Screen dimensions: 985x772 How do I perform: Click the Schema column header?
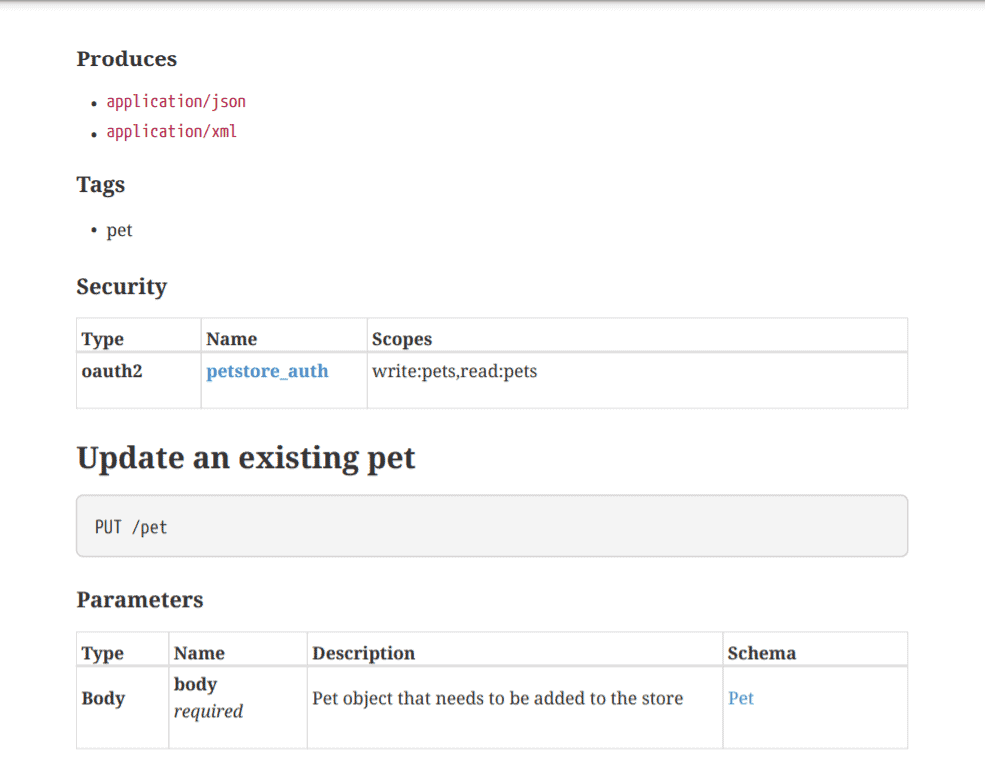(762, 652)
